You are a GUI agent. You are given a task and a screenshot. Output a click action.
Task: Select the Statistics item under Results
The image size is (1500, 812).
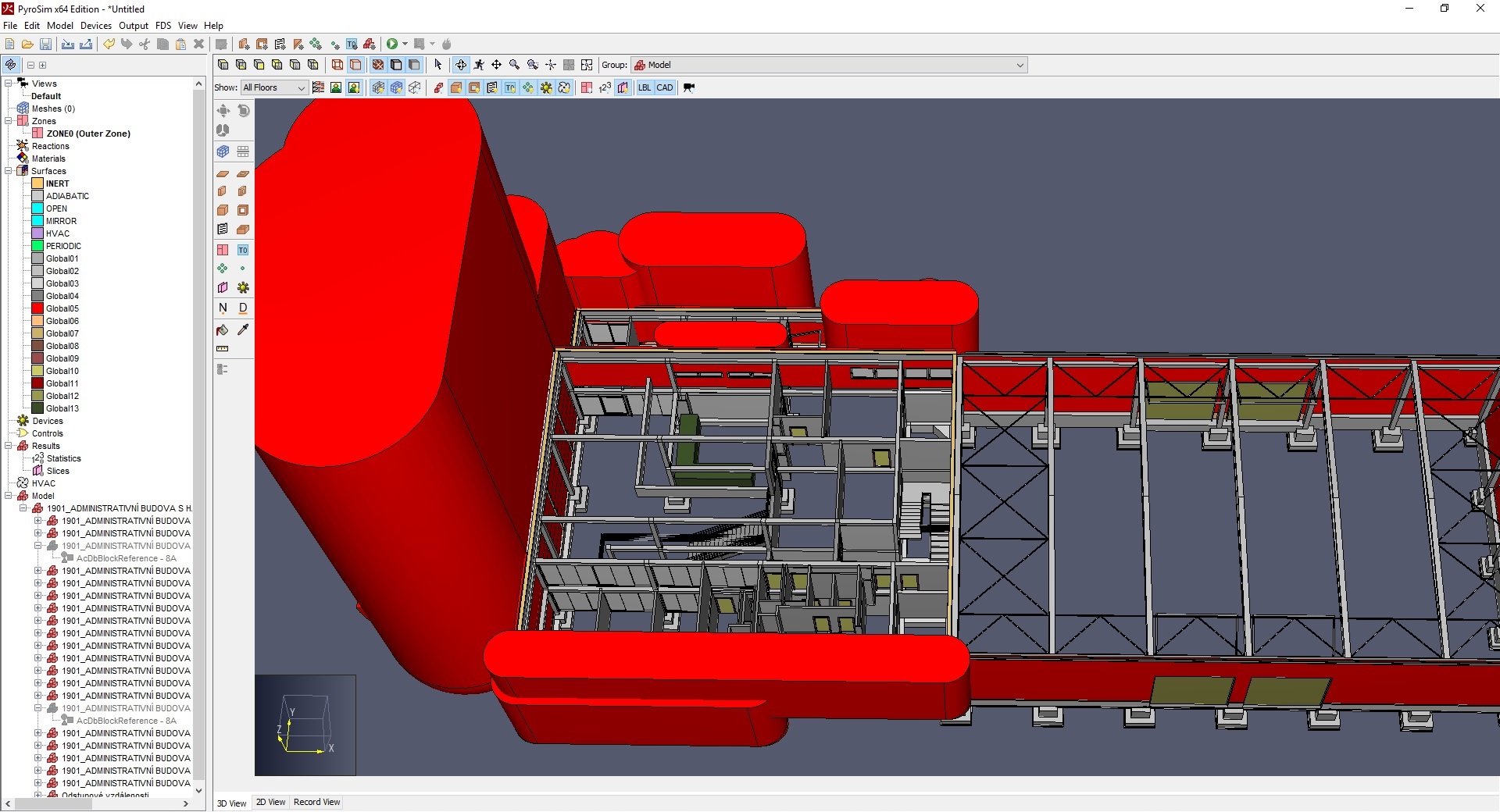tap(63, 458)
